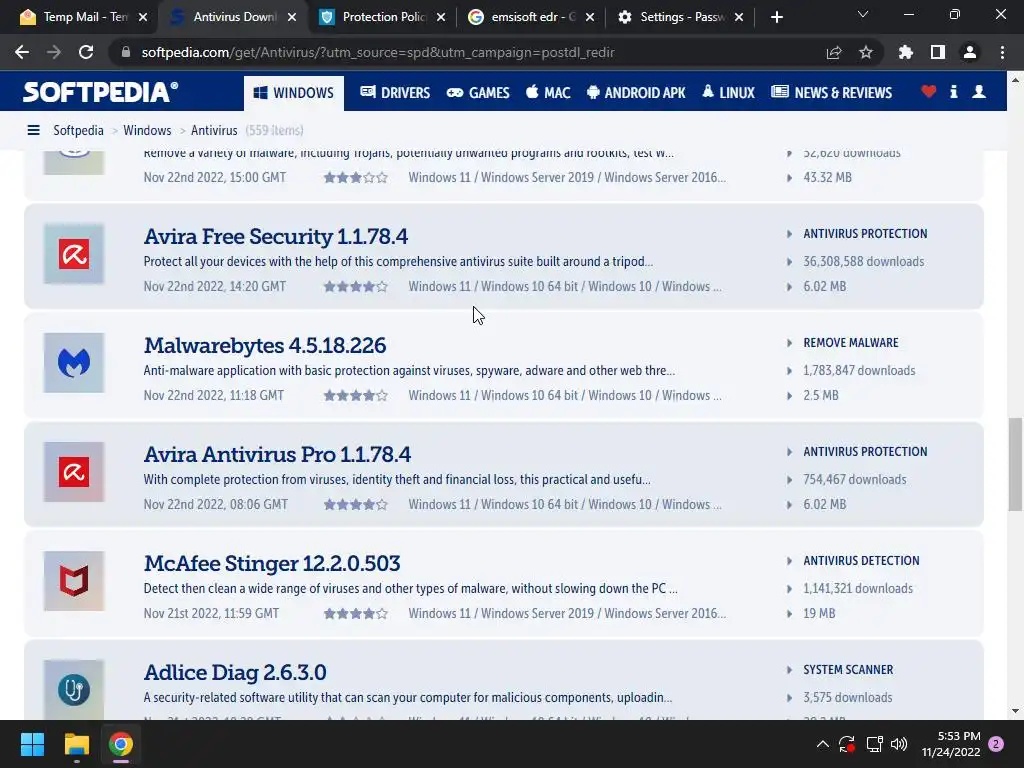Click the Avira Free Security app icon
Image resolution: width=1024 pixels, height=768 pixels.
74,254
